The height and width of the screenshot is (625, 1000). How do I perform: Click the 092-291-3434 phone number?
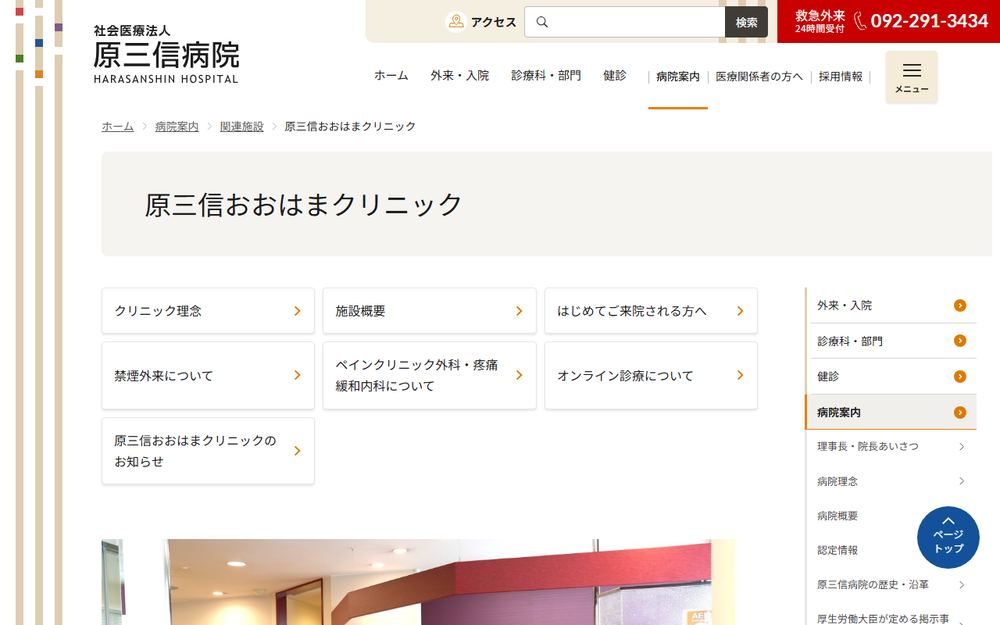coord(929,21)
